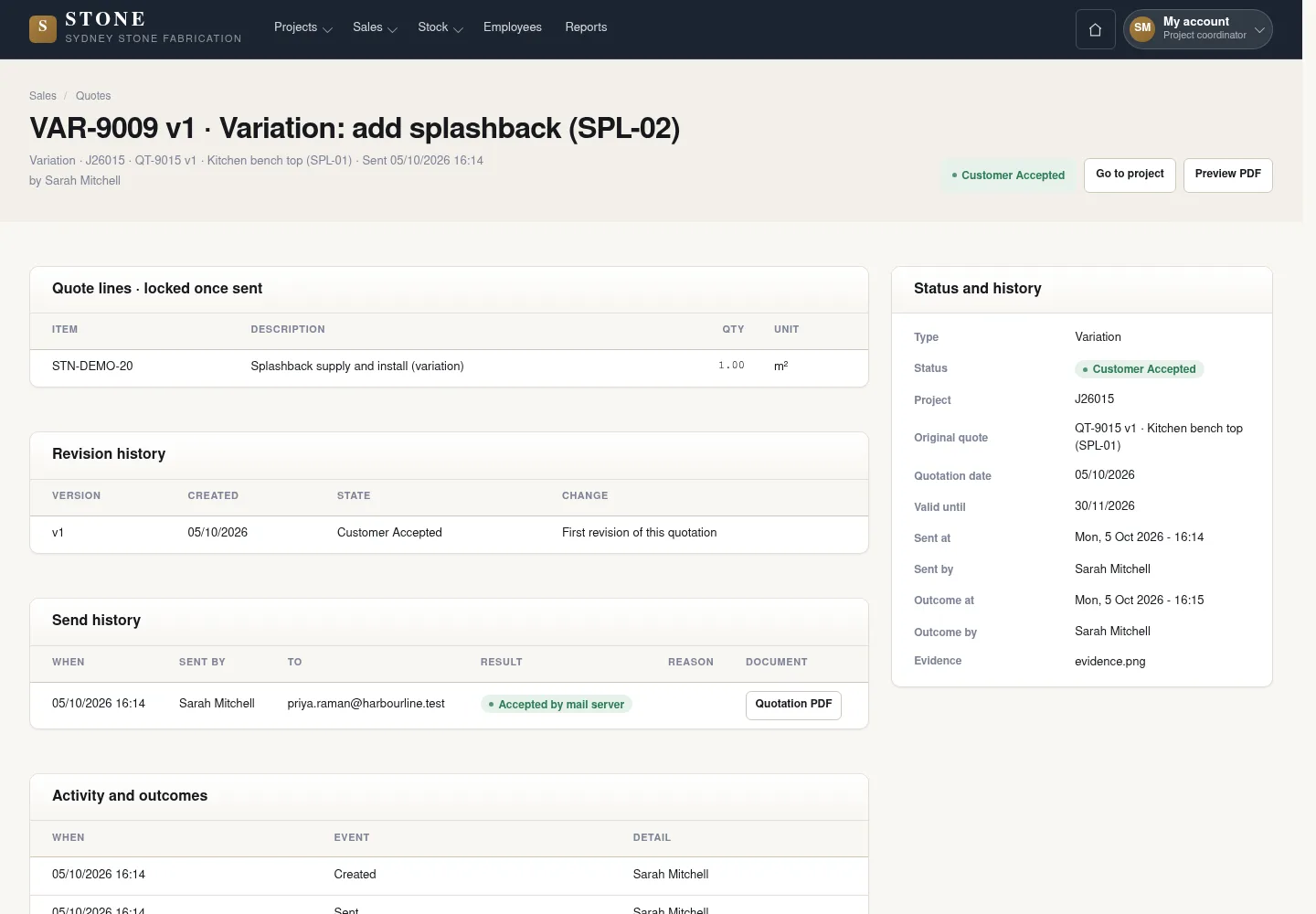Click the Stone logo icon
This screenshot has width=1316, height=914.
pyautogui.click(x=43, y=29)
